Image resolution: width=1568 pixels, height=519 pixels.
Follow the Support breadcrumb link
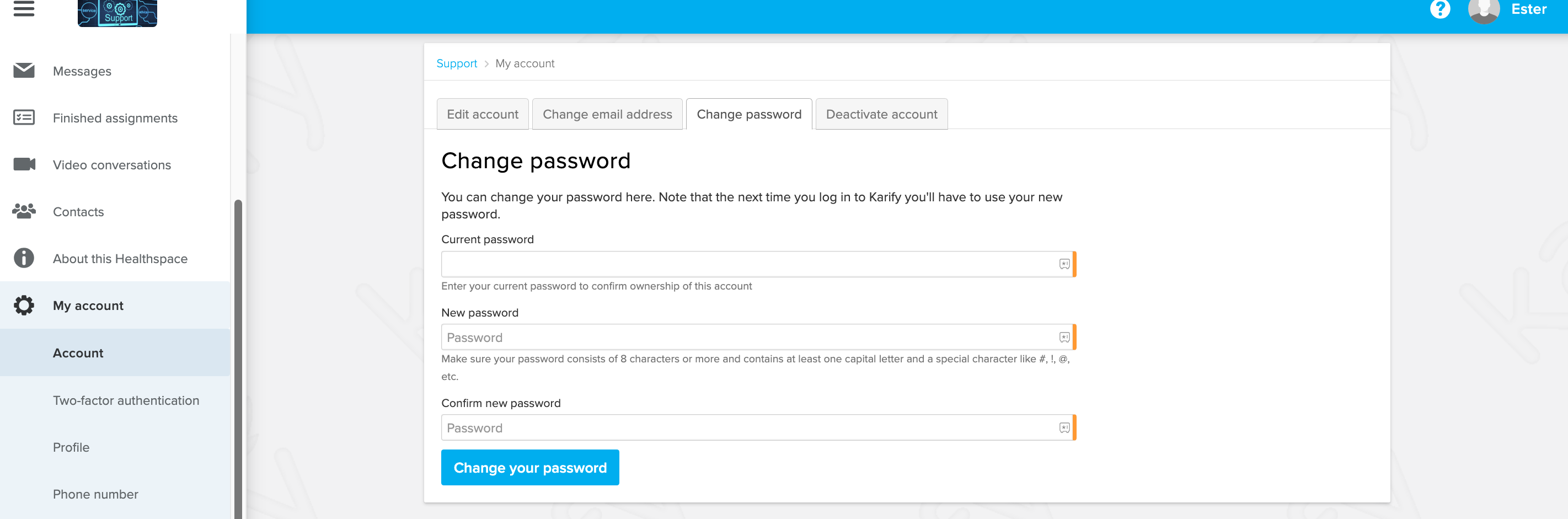coord(456,63)
